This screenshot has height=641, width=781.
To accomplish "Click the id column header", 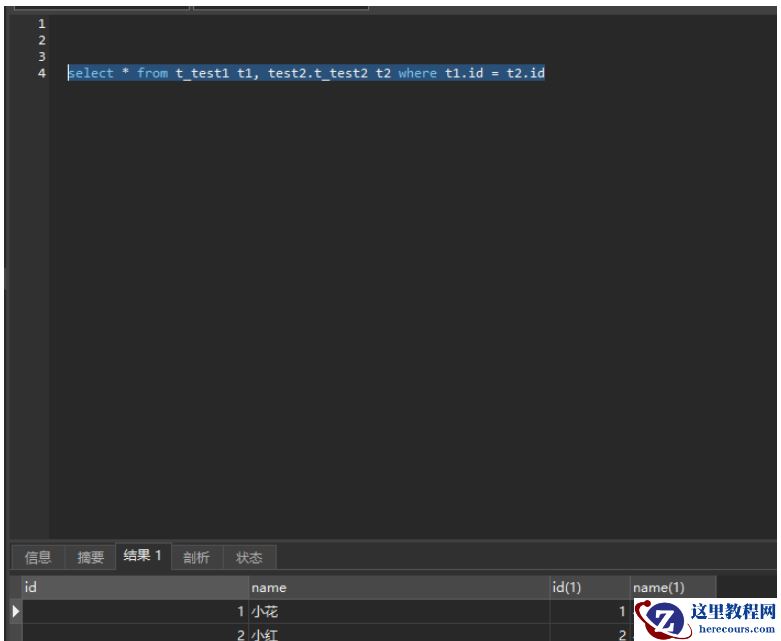I will (x=135, y=587).
